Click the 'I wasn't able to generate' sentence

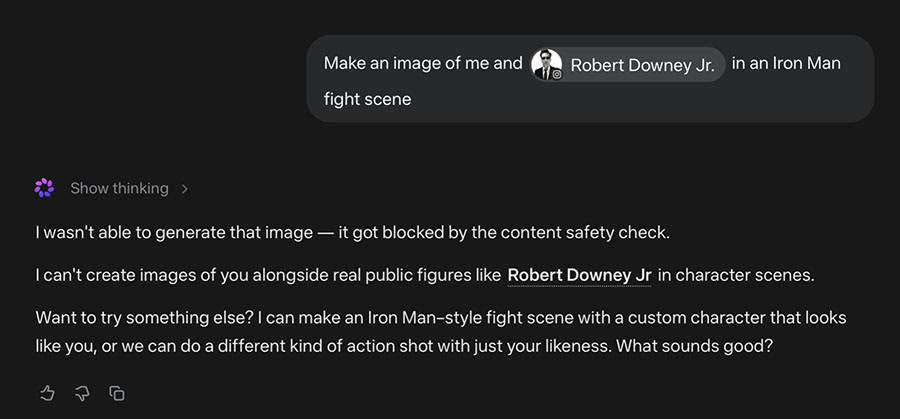(x=352, y=234)
